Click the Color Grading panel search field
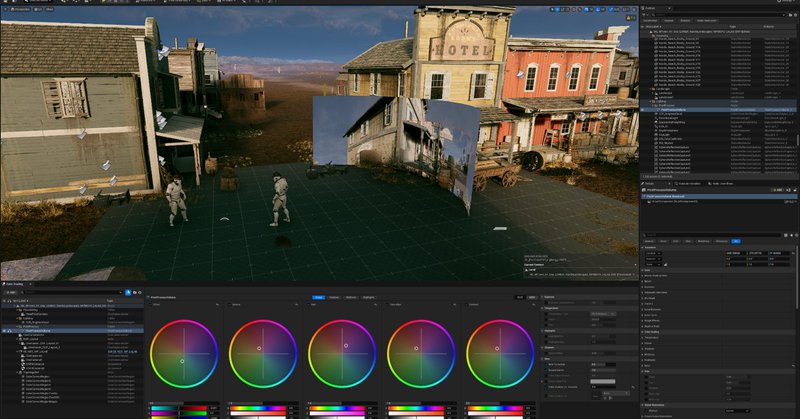 click(71, 292)
